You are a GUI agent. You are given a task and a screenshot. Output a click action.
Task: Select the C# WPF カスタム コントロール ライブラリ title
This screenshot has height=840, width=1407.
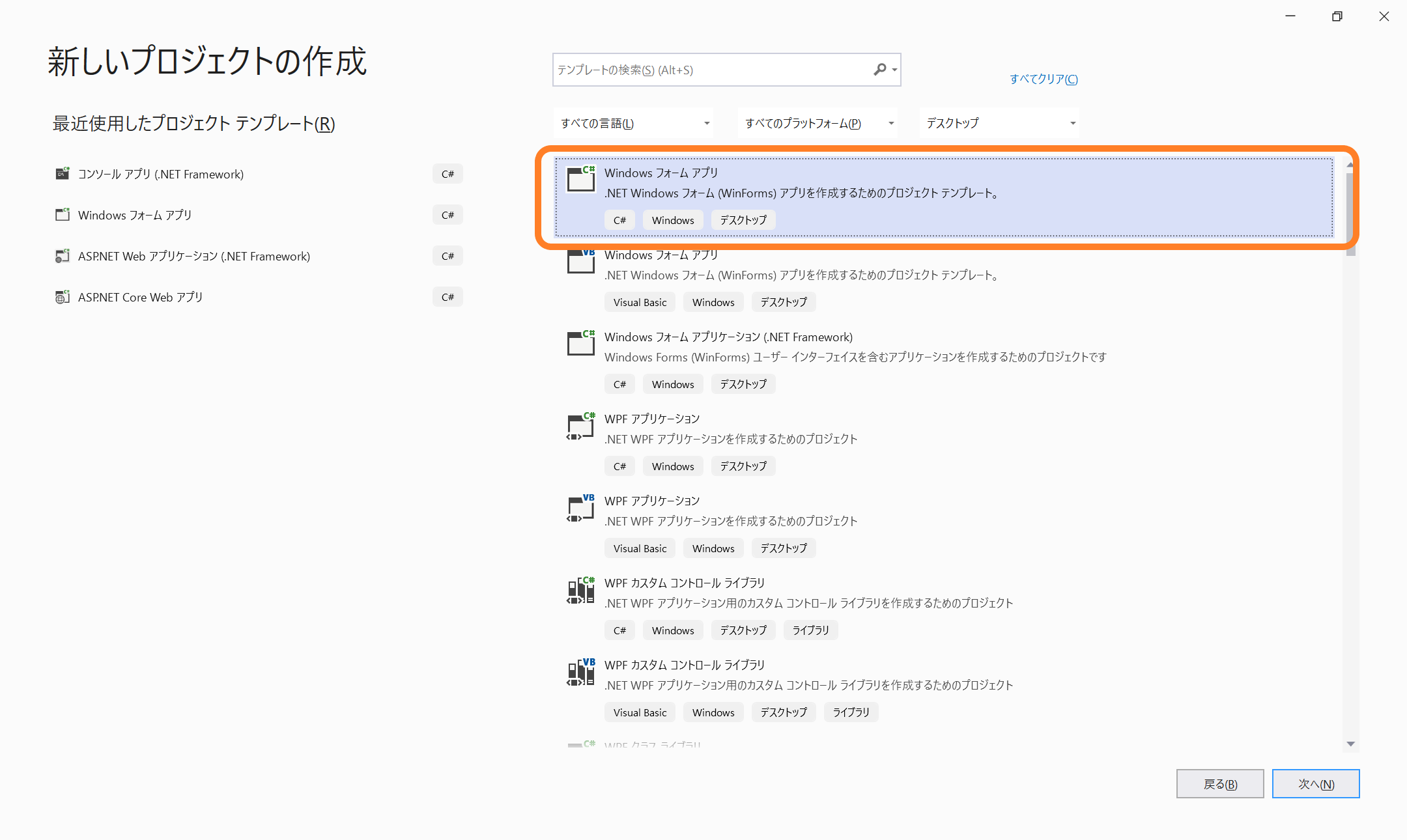(685, 583)
